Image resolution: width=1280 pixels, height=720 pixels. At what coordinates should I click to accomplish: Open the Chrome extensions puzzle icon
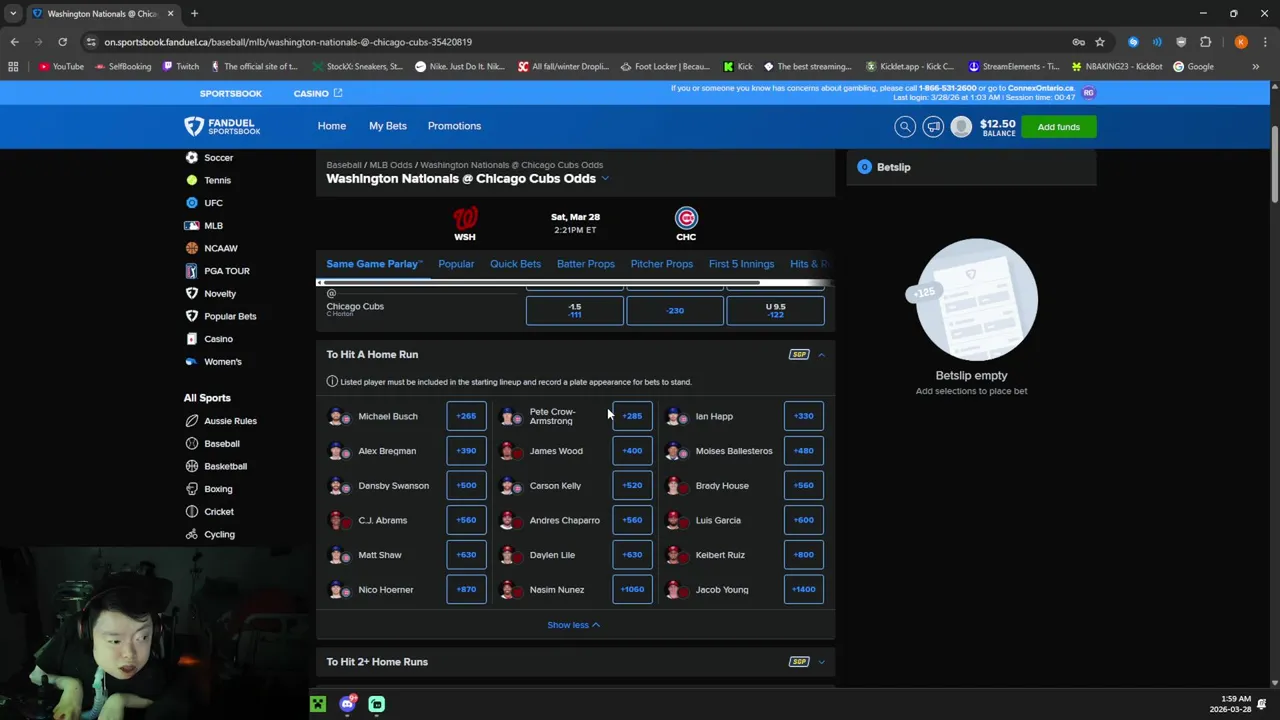pyautogui.click(x=1205, y=42)
